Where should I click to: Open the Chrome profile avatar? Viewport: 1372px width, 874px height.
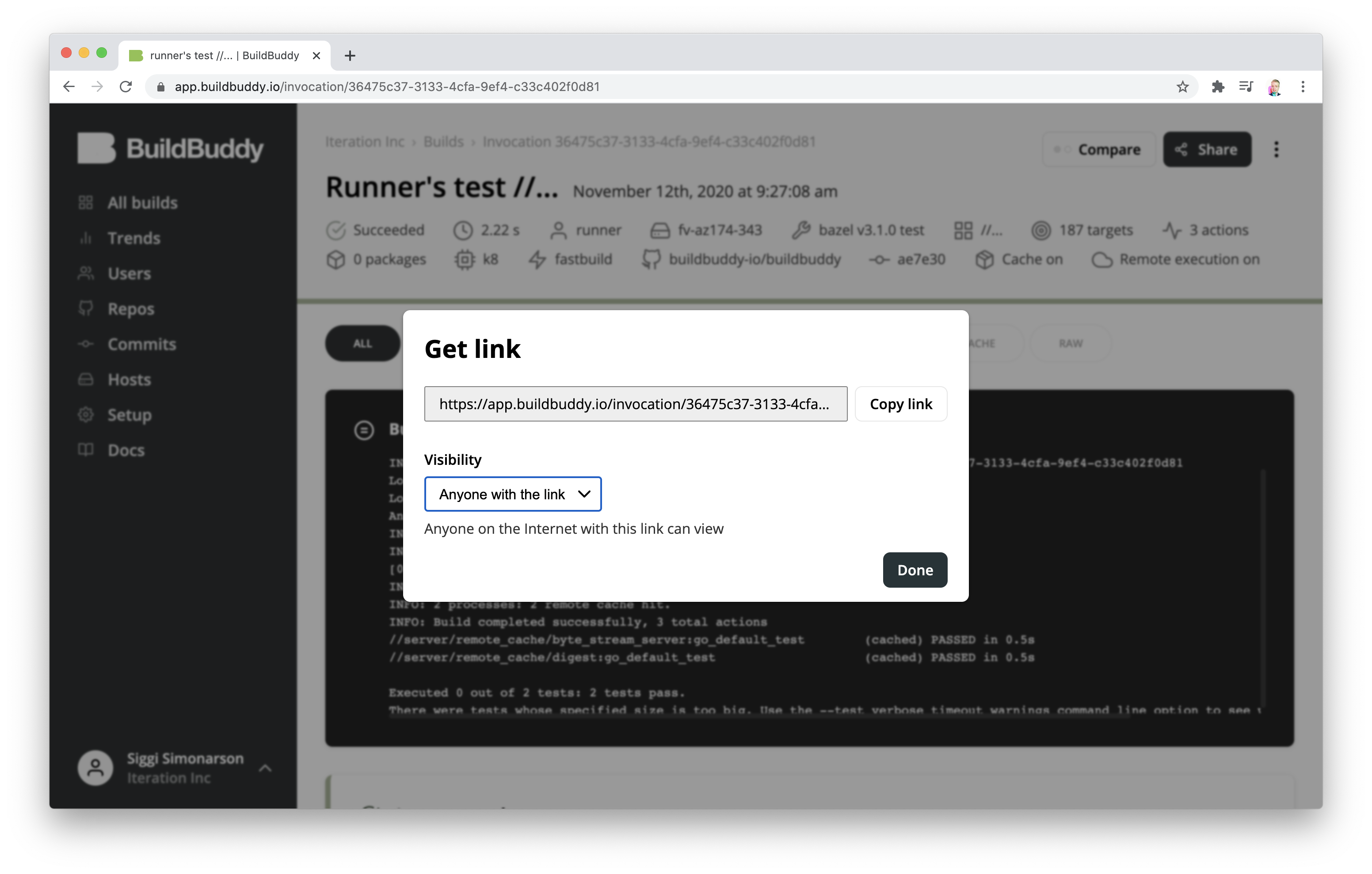pos(1275,87)
